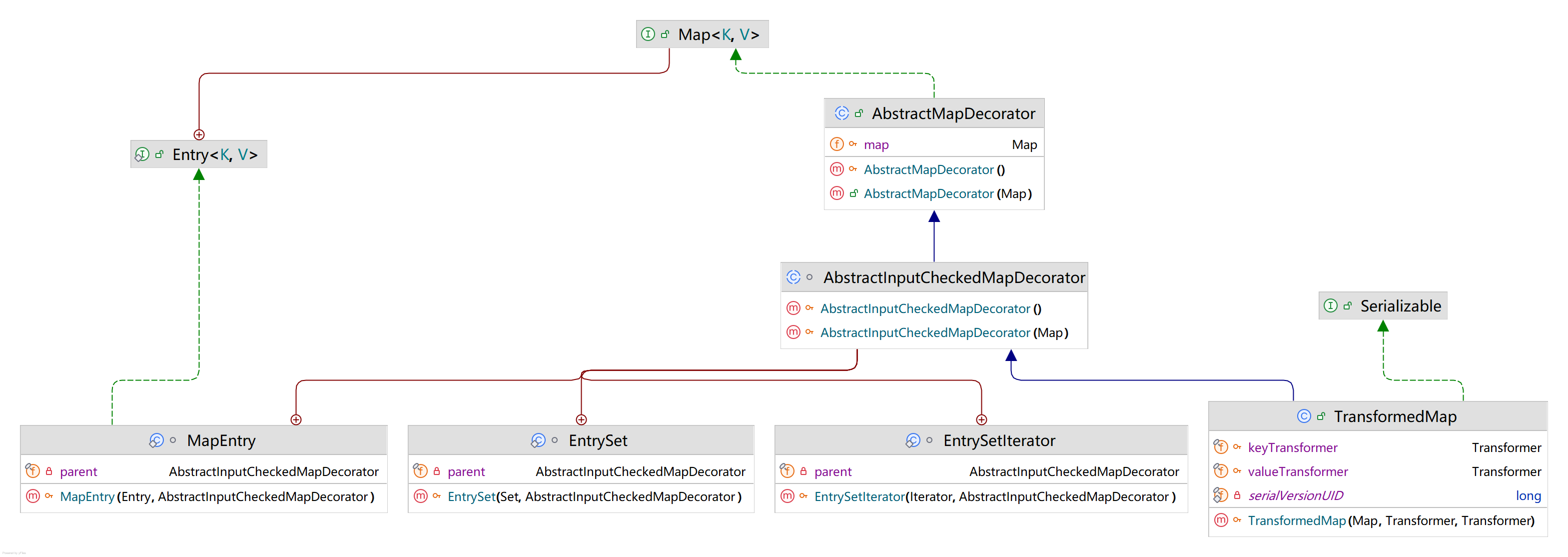Click the inner class icon next to MapEntry
The image size is (1568, 557).
[156, 440]
